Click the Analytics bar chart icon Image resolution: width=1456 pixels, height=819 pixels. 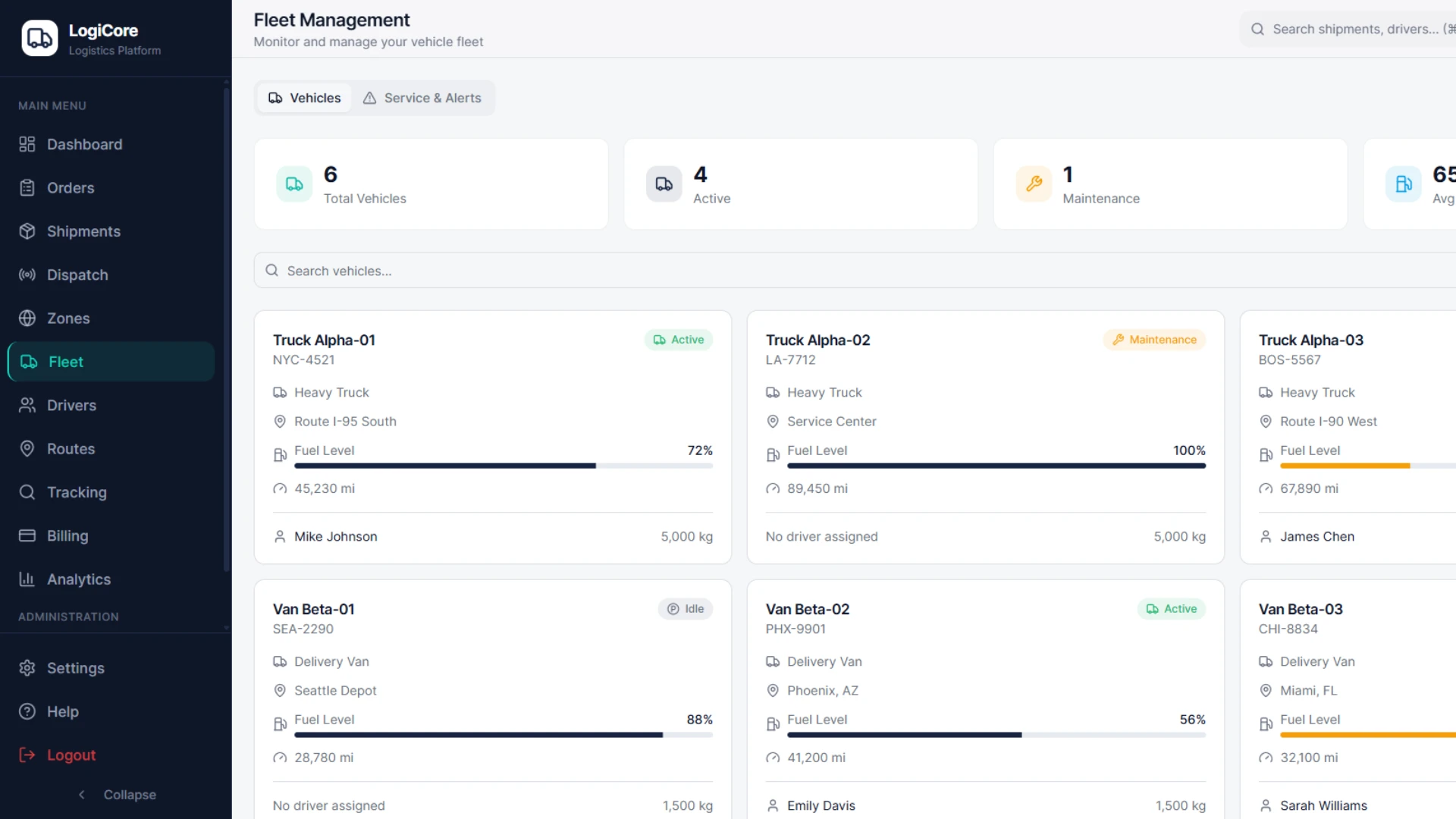(27, 579)
